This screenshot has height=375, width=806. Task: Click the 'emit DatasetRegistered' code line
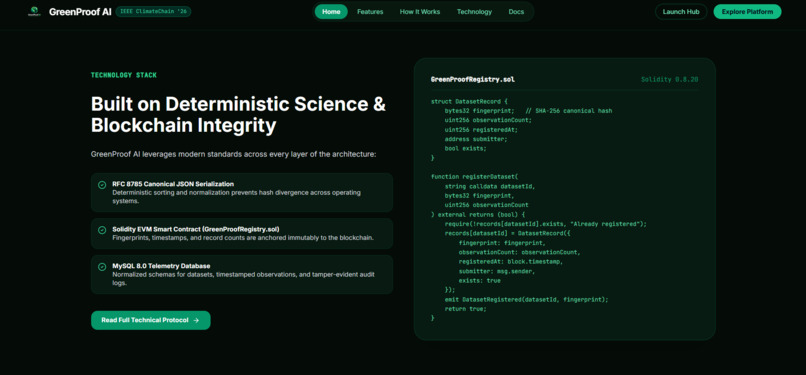tap(526, 299)
